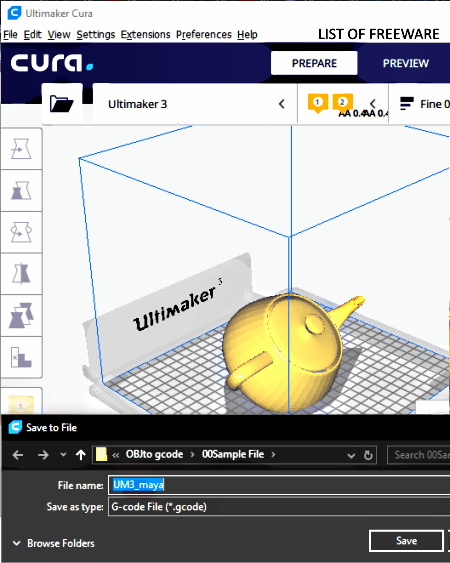450x563 pixels.
Task: Click the Ultimaker Cura logo icon in title bar
Action: click(15, 13)
